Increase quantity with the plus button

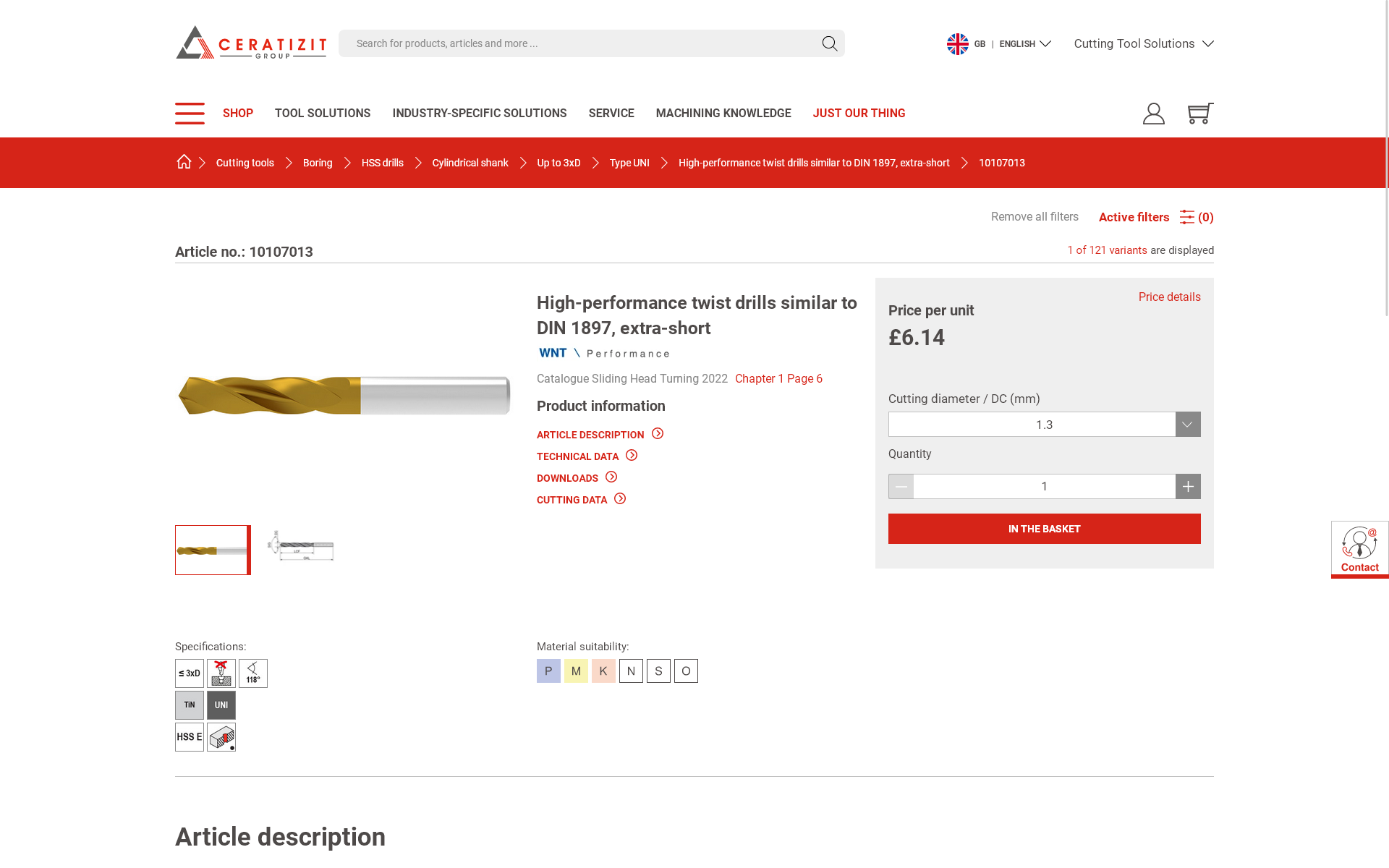1188,487
